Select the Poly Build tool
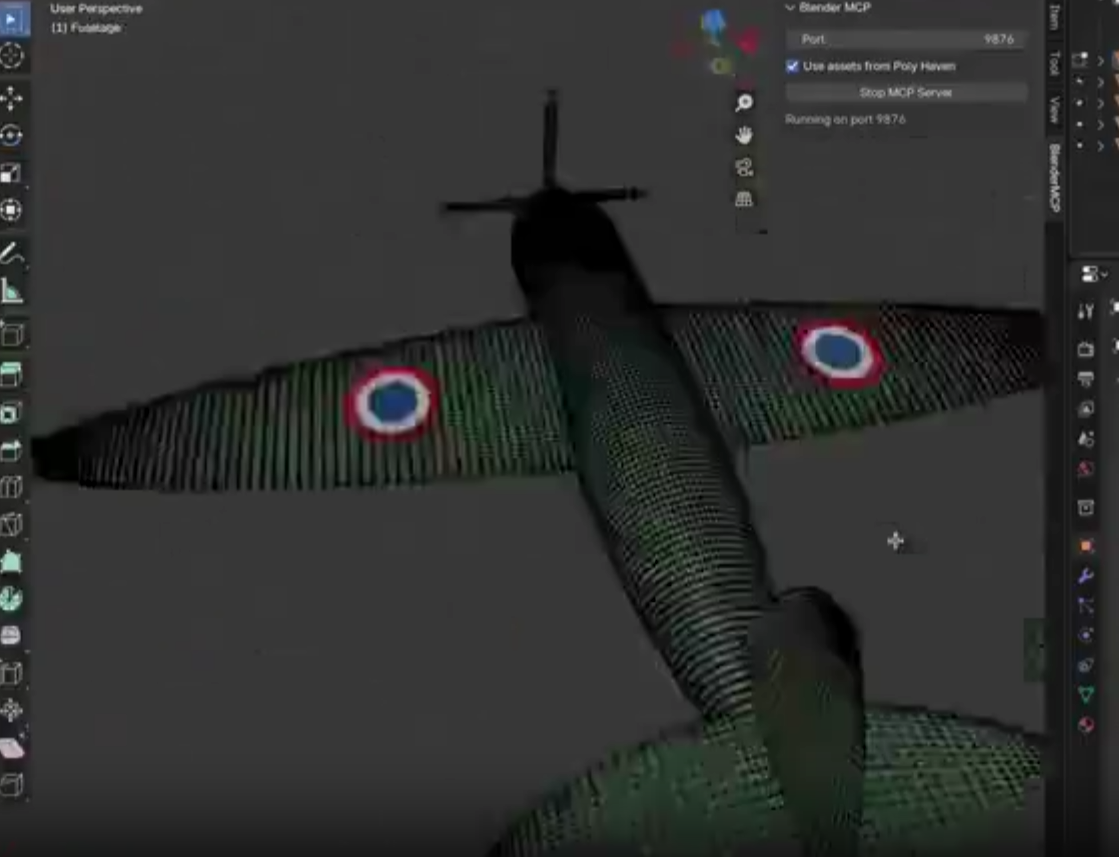This screenshot has width=1119, height=857. [12, 562]
